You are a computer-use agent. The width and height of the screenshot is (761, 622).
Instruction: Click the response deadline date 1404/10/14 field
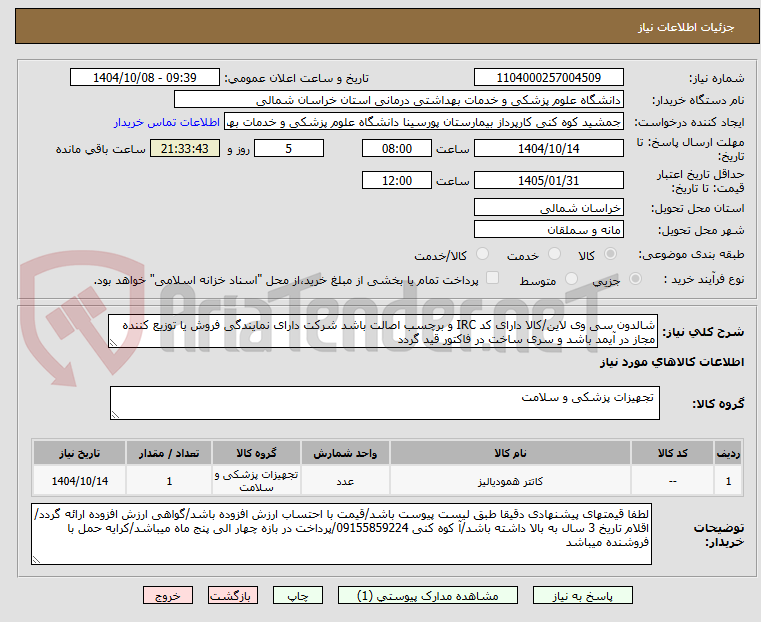coord(548,148)
